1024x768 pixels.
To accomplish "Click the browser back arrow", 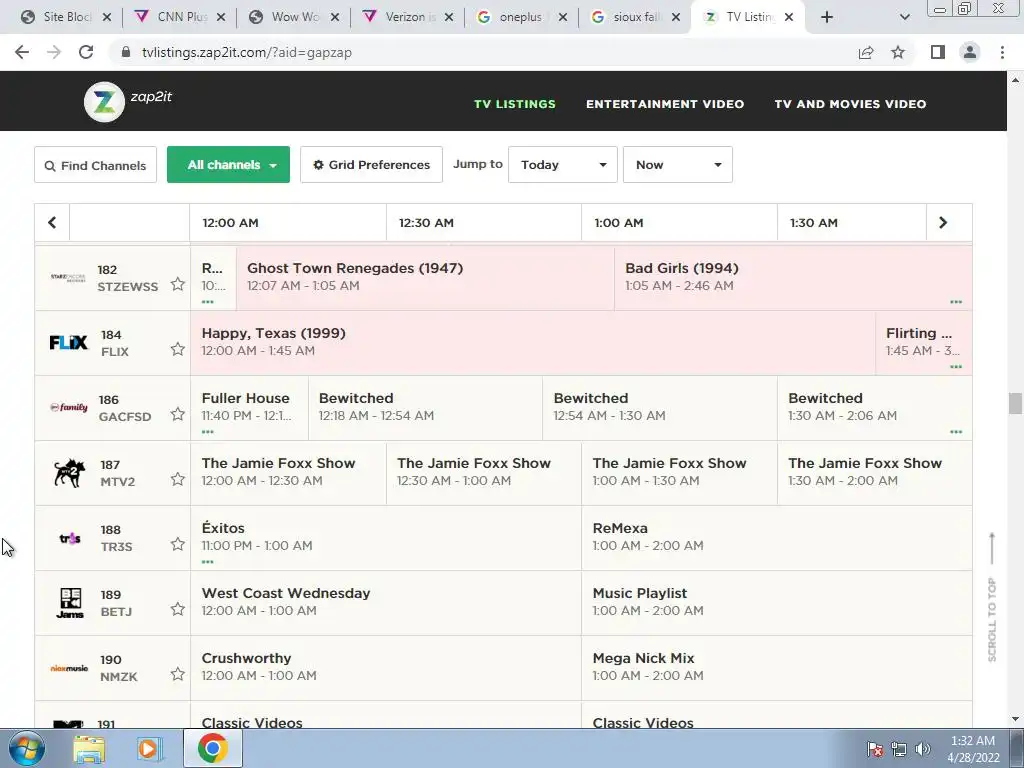I will coord(22,52).
